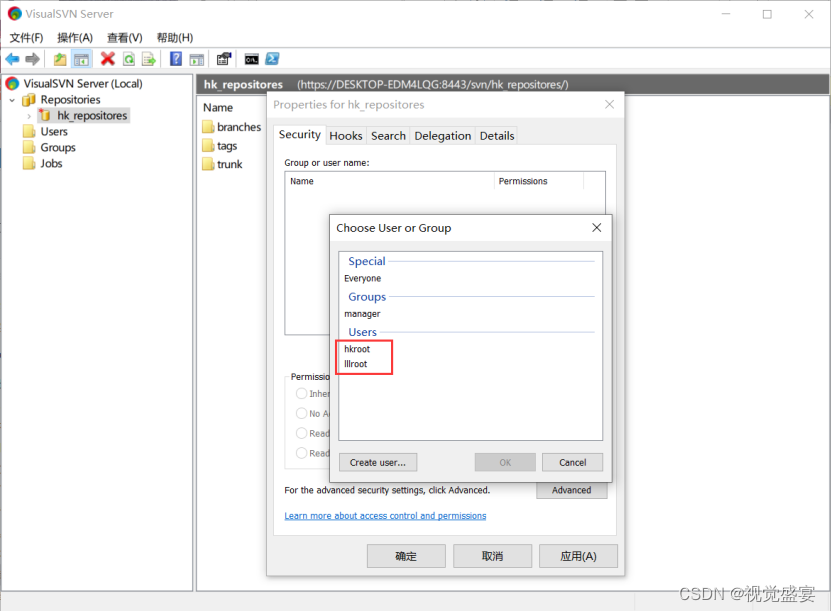Expand the hk_repositores tree node
This screenshot has width=831, height=612.
(29, 116)
